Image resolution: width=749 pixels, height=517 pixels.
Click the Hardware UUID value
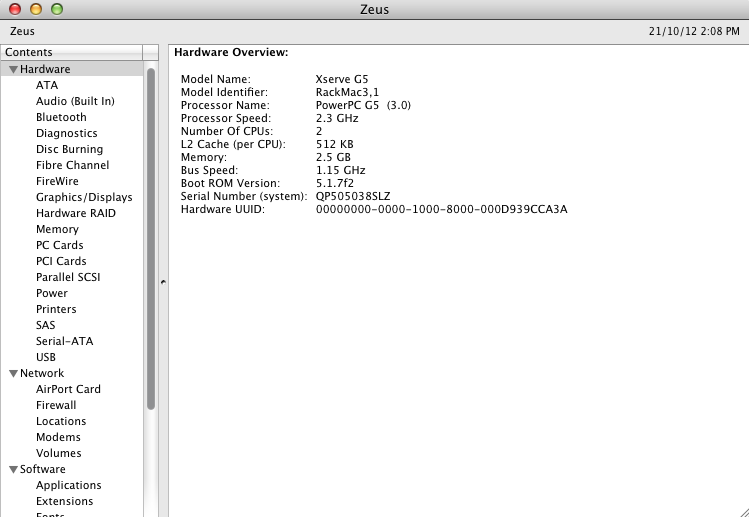pos(441,209)
